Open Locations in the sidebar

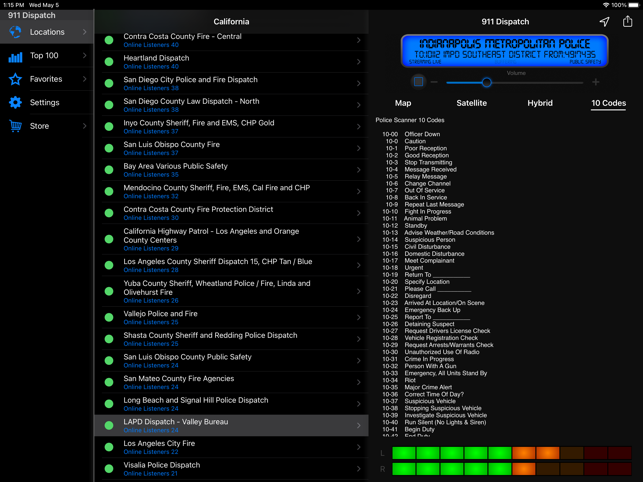[x=47, y=32]
